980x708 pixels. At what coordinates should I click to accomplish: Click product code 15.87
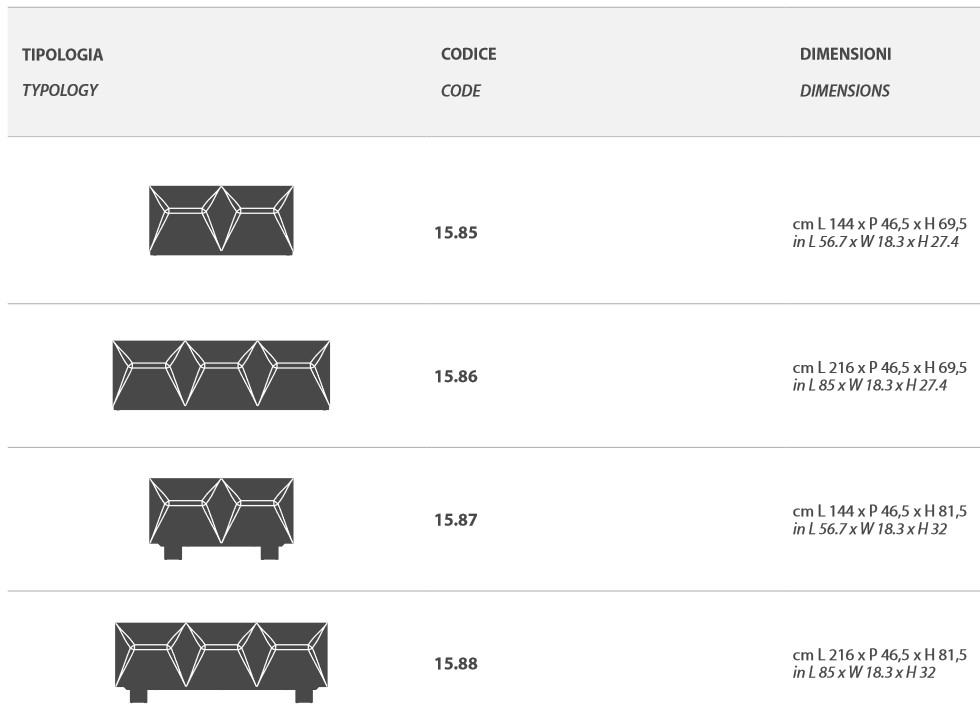pos(456,521)
